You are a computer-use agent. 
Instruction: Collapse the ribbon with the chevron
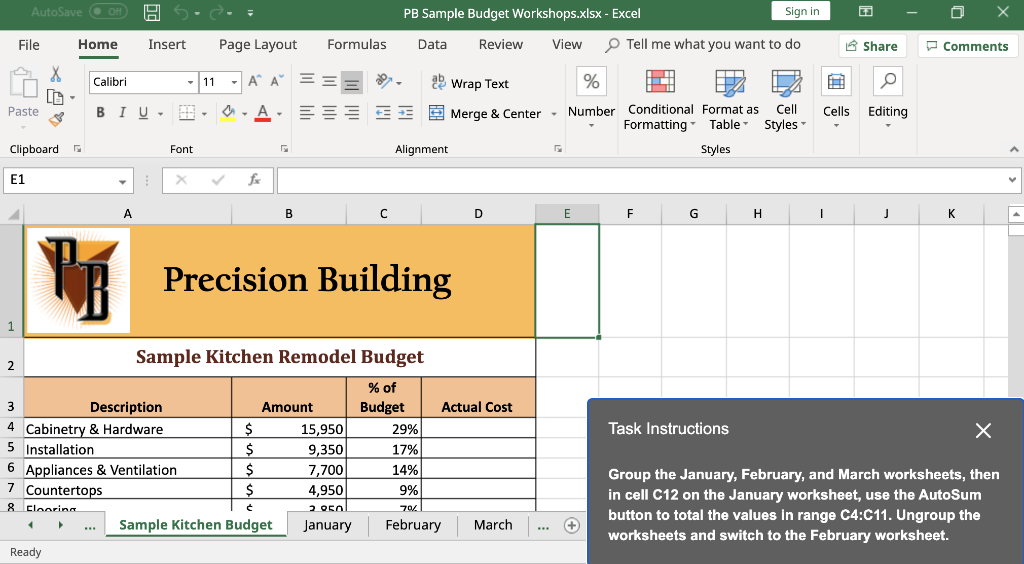[1014, 149]
